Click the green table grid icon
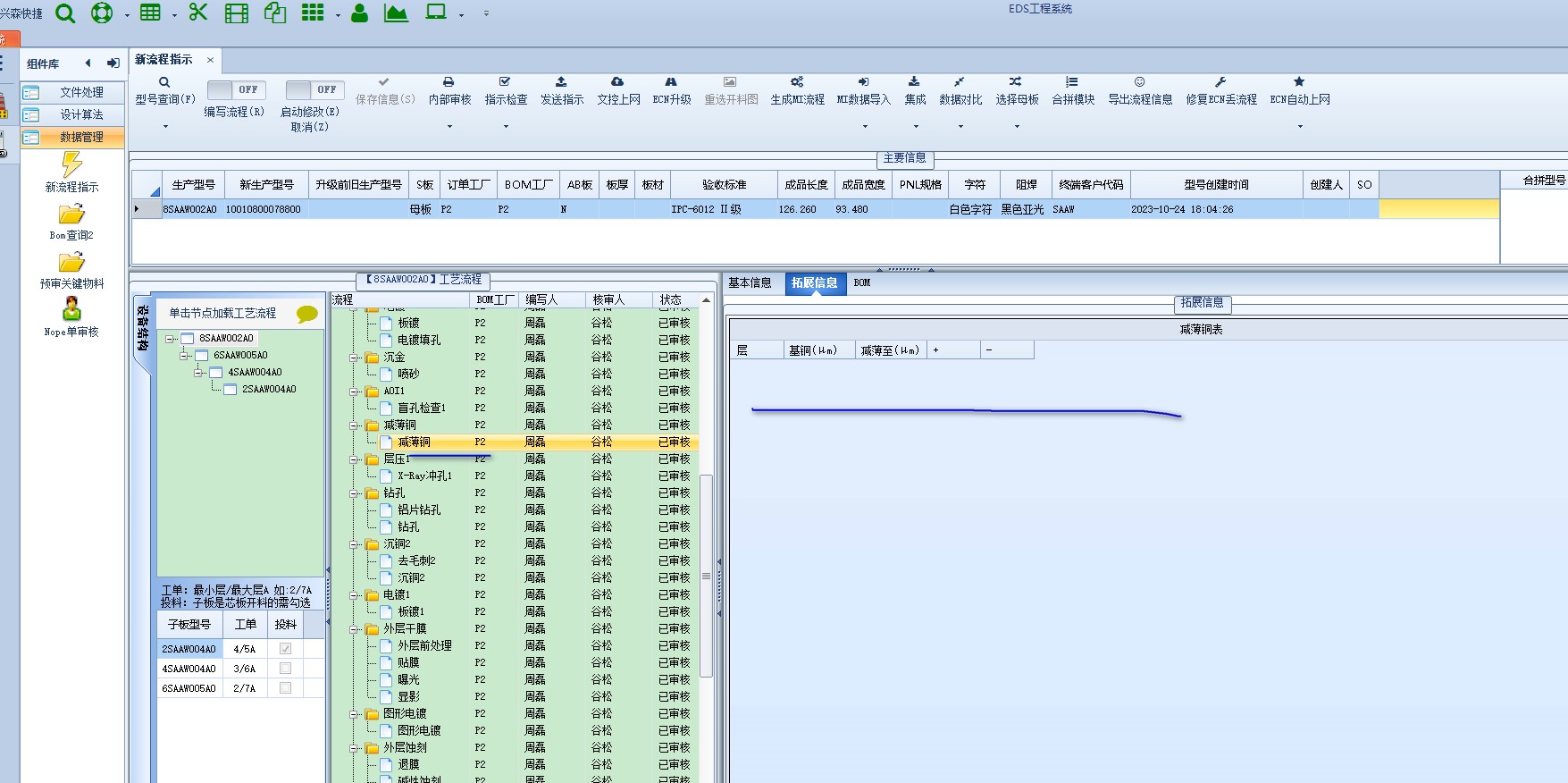Viewport: 1568px width, 783px height. (151, 13)
